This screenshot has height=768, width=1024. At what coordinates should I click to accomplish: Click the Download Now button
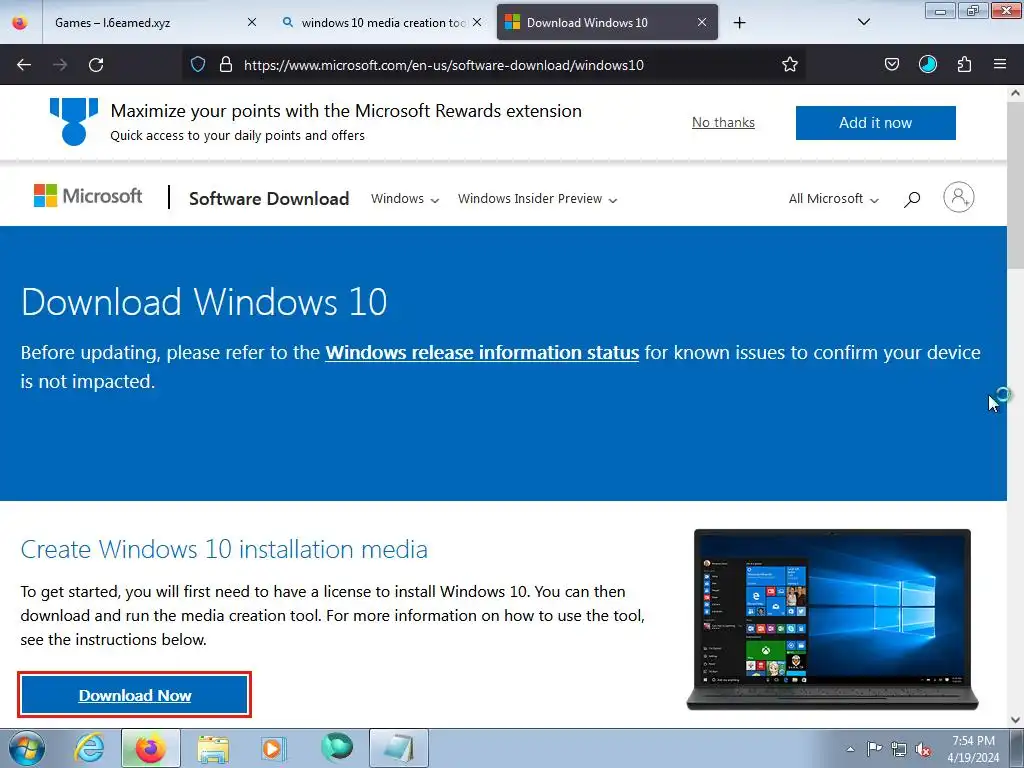135,695
